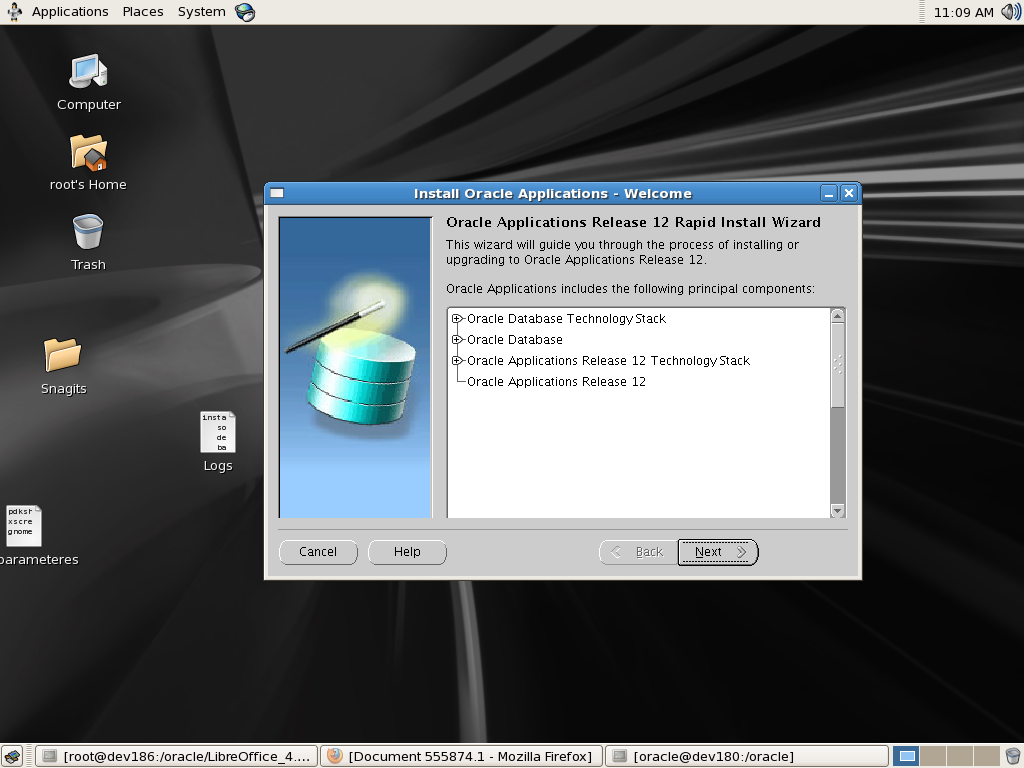This screenshot has width=1024, height=768.
Task: Launch the web browser globe icon in top panel
Action: (x=245, y=12)
